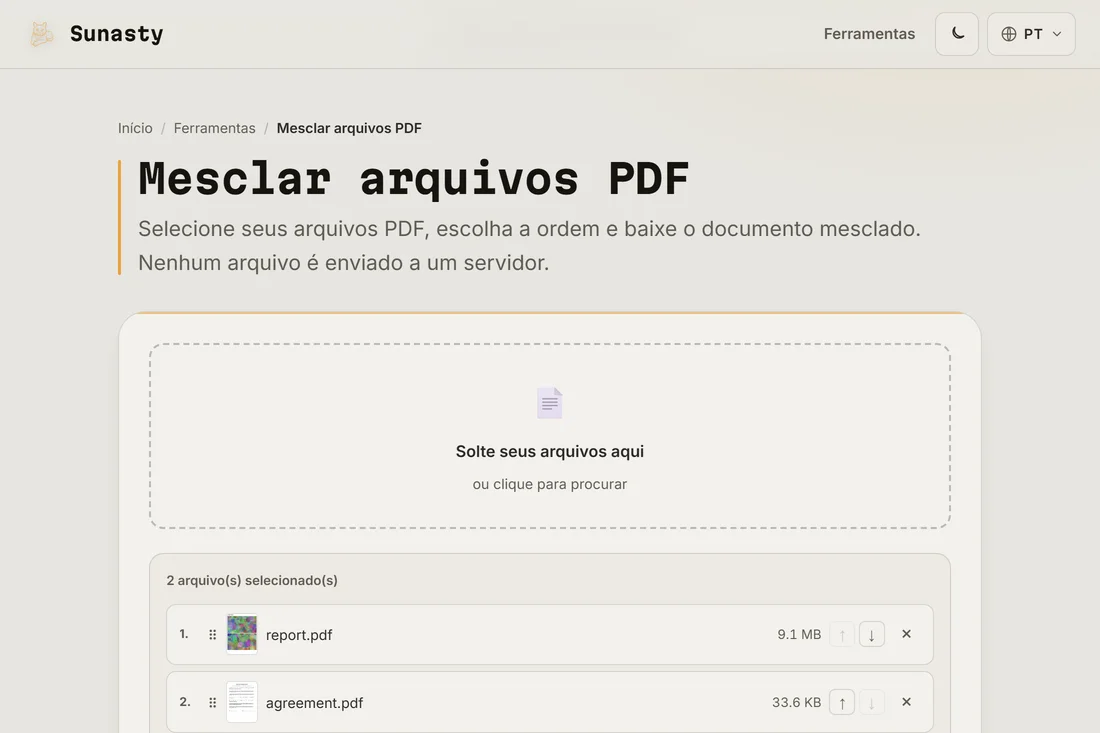Move agreement.pdf up with the arrow
This screenshot has height=733, width=1100.
[842, 702]
